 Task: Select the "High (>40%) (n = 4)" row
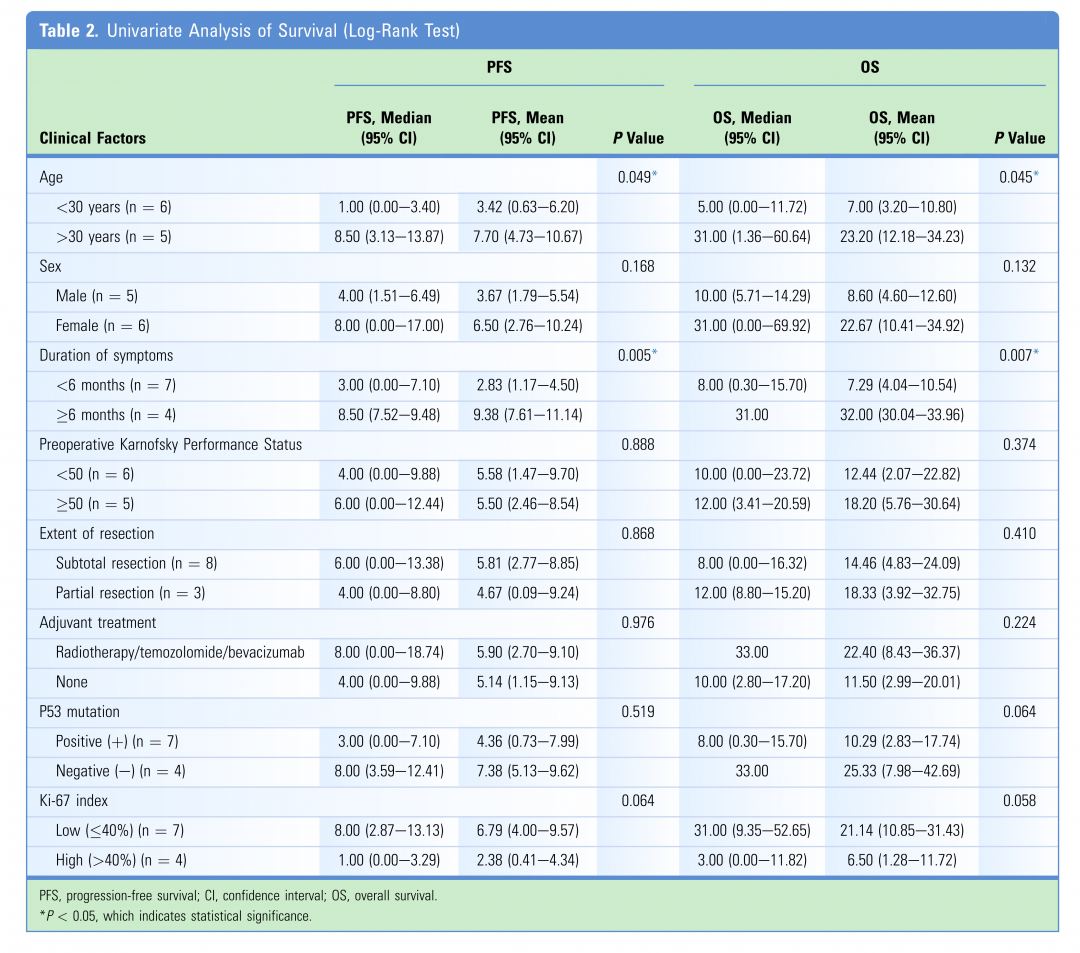coord(121,860)
